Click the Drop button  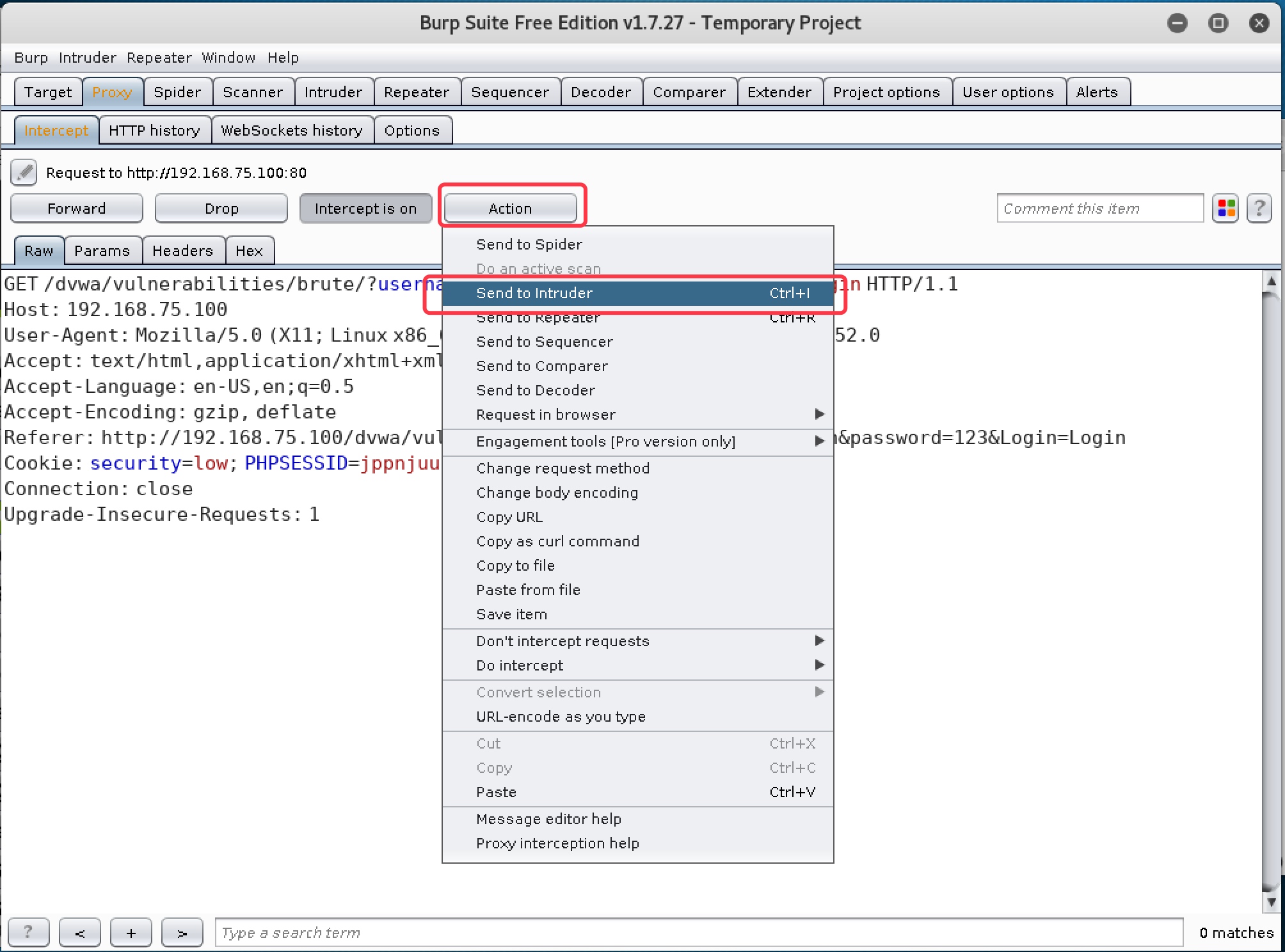(x=222, y=209)
